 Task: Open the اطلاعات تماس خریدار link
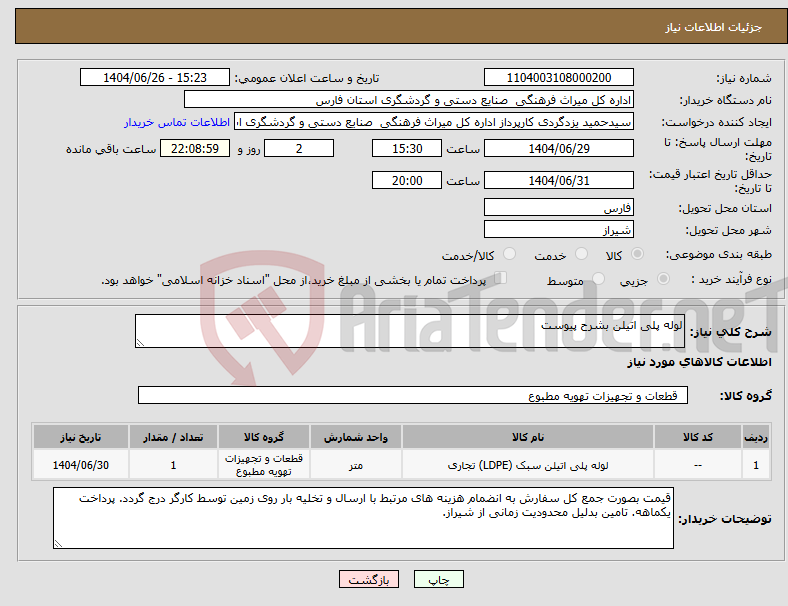pos(177,122)
